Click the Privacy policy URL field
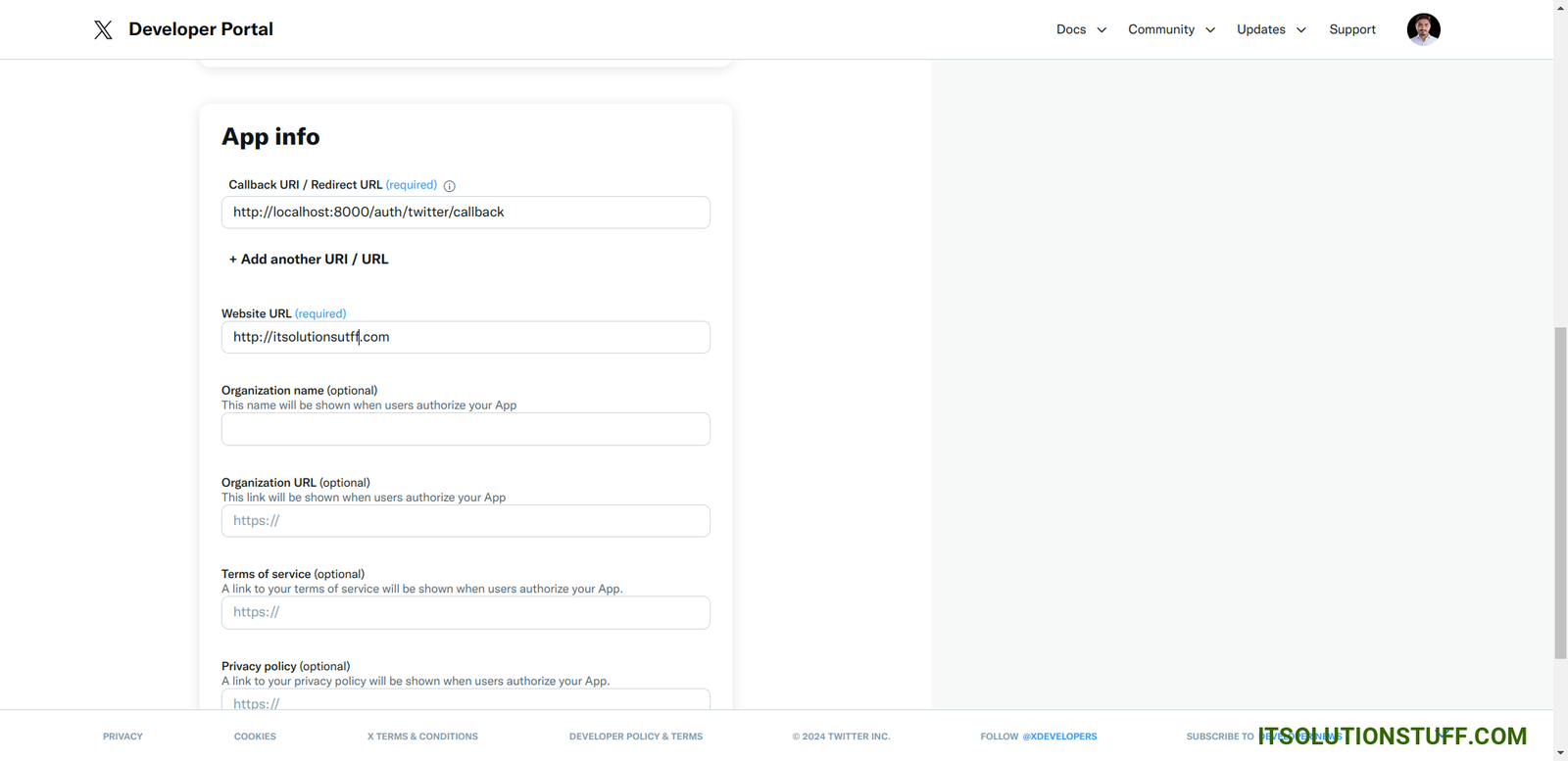The height and width of the screenshot is (761, 1568). 465,700
